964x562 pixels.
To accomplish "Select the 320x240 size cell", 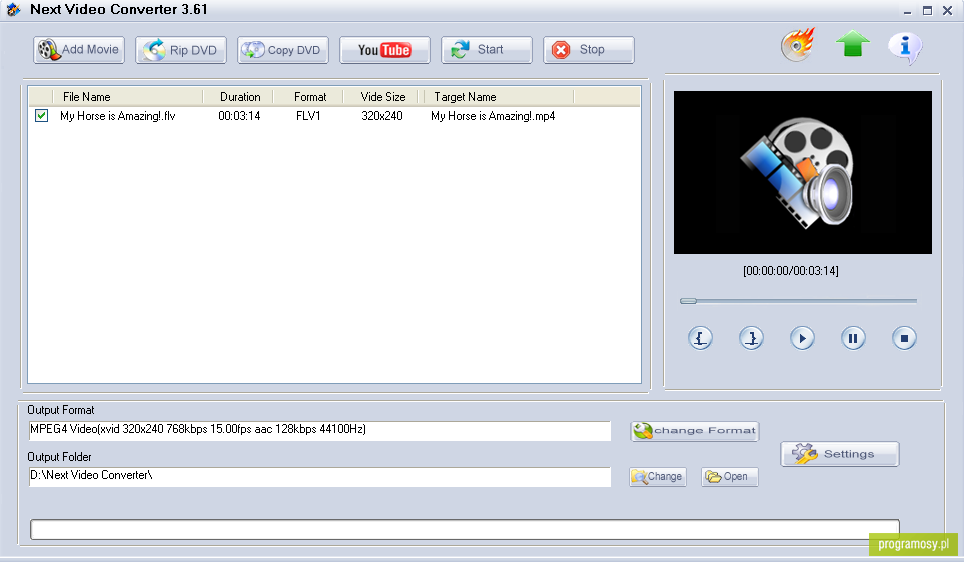I will (x=382, y=116).
